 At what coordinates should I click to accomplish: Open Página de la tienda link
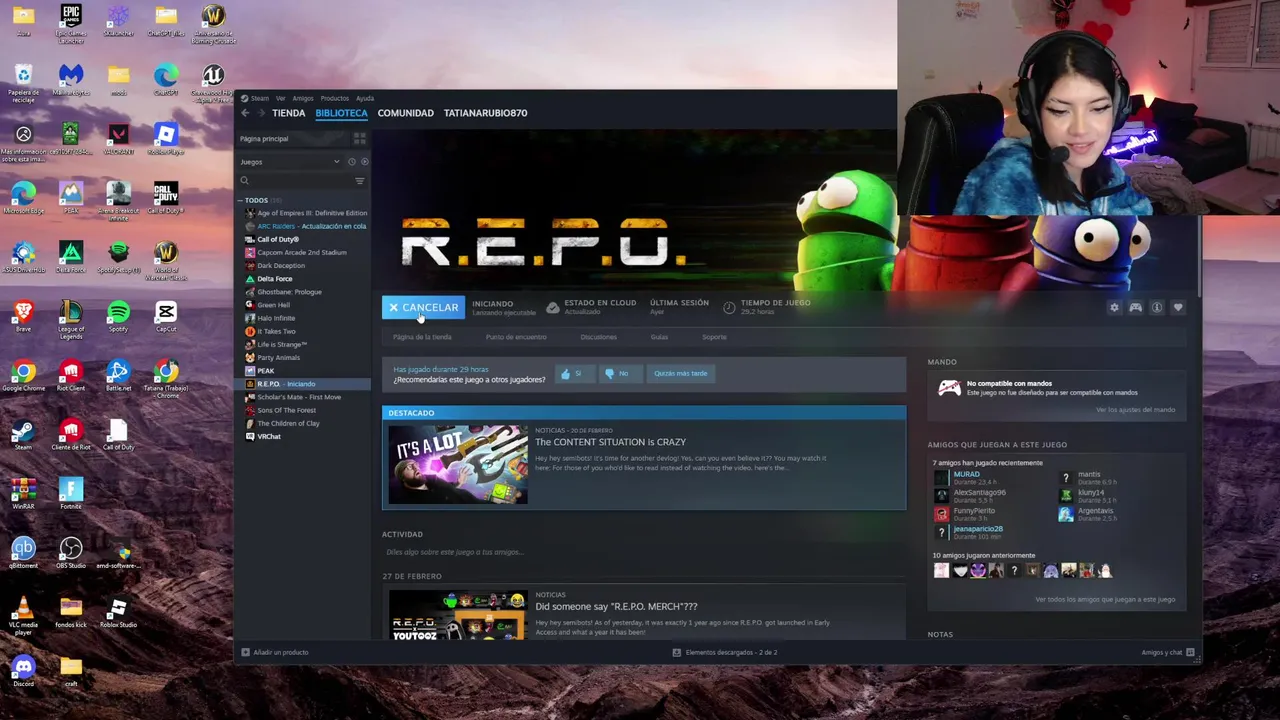click(422, 337)
